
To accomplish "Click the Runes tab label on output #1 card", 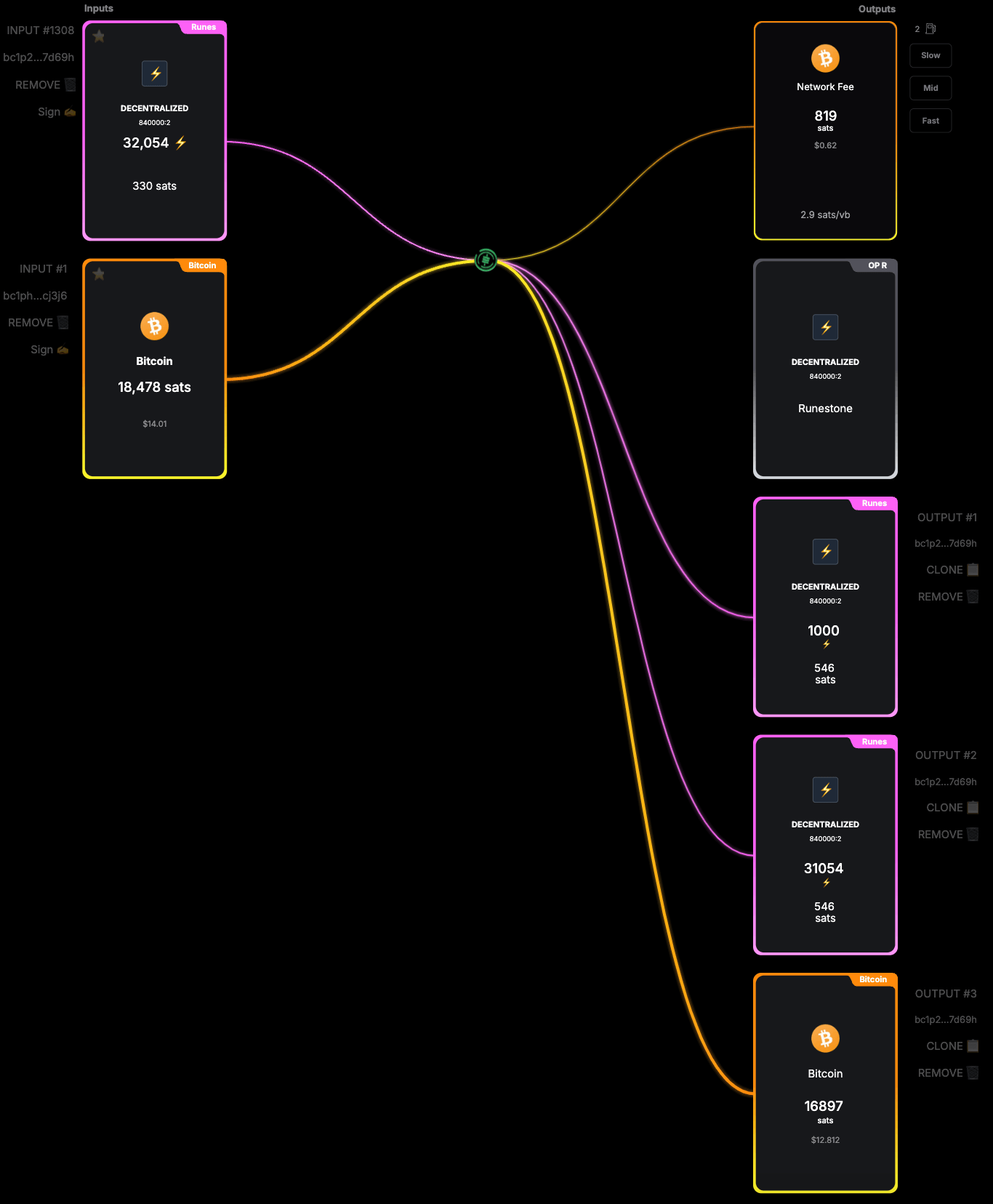I will [875, 503].
